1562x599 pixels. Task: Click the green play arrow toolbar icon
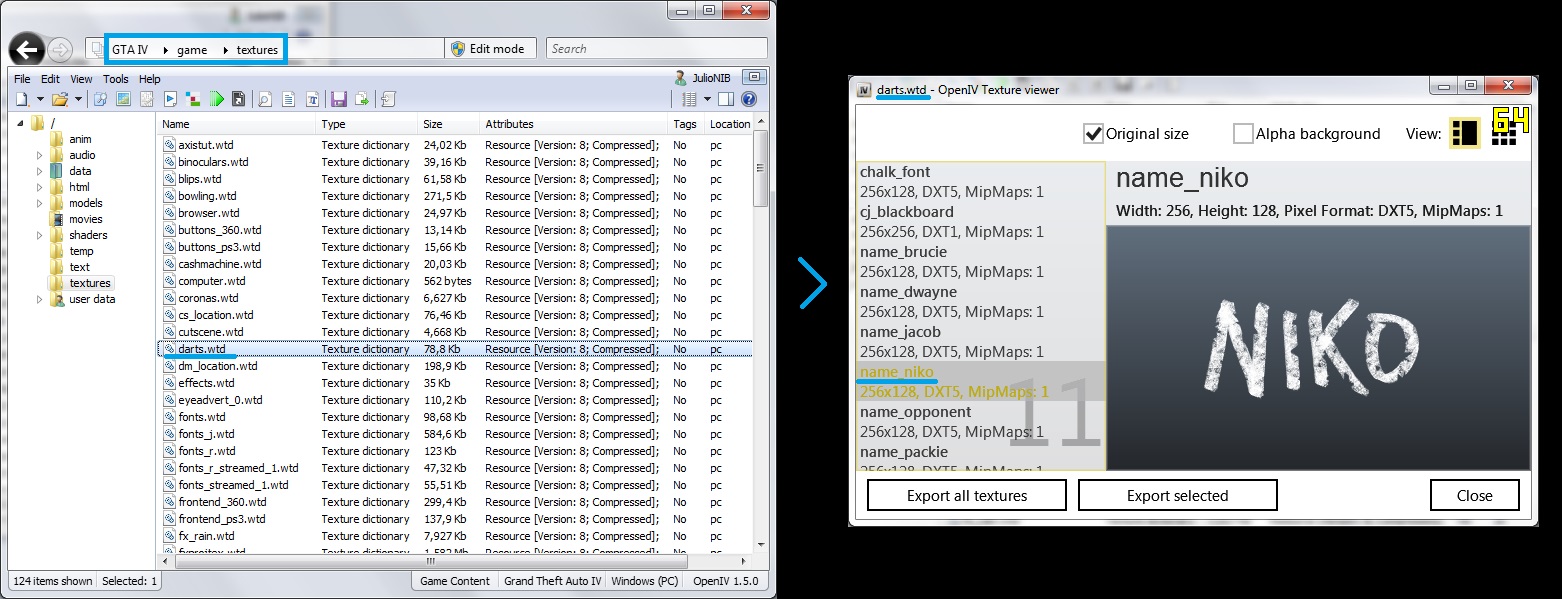[x=217, y=99]
